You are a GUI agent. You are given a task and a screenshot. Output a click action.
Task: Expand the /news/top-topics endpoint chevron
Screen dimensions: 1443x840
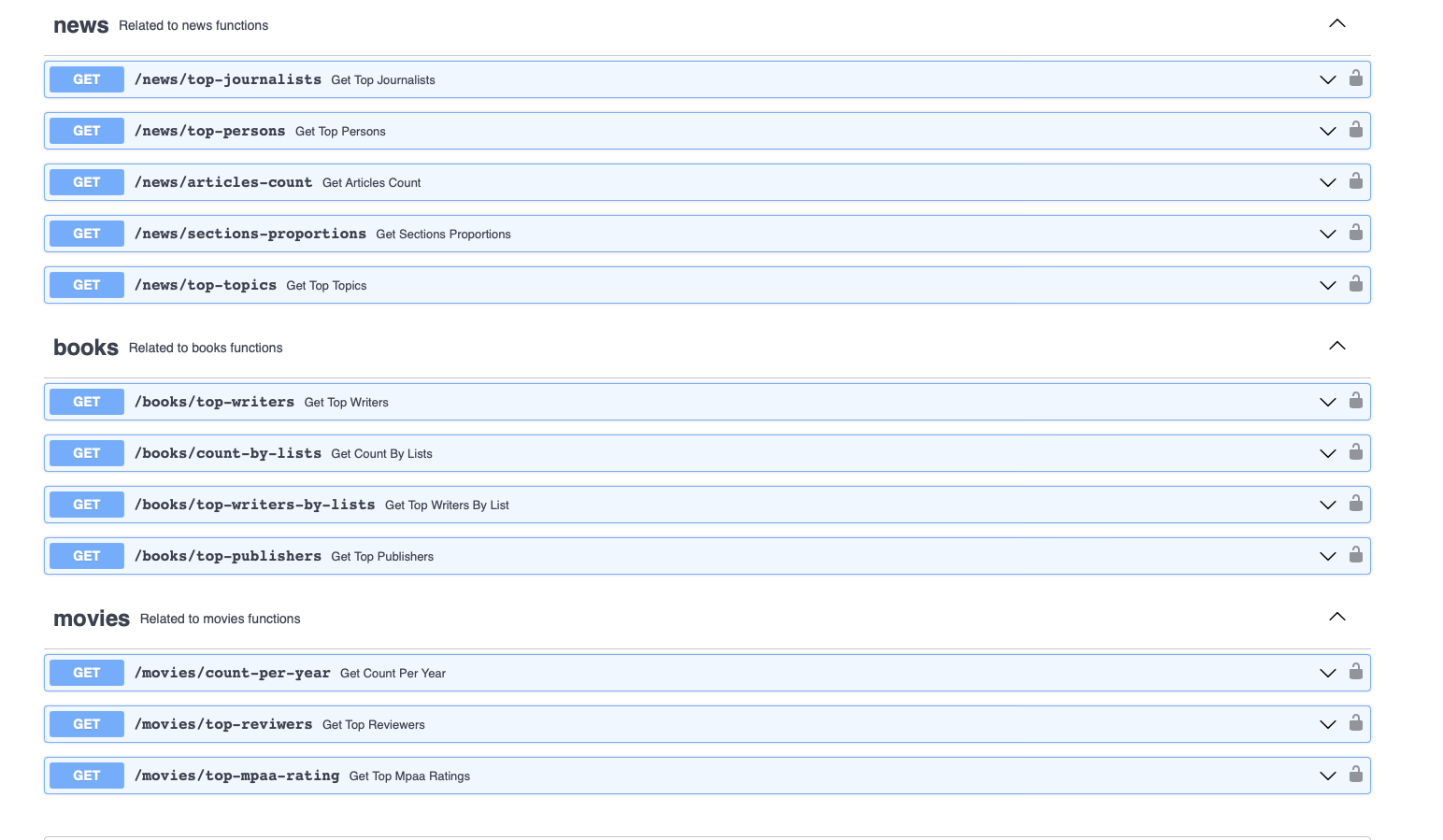(x=1327, y=285)
